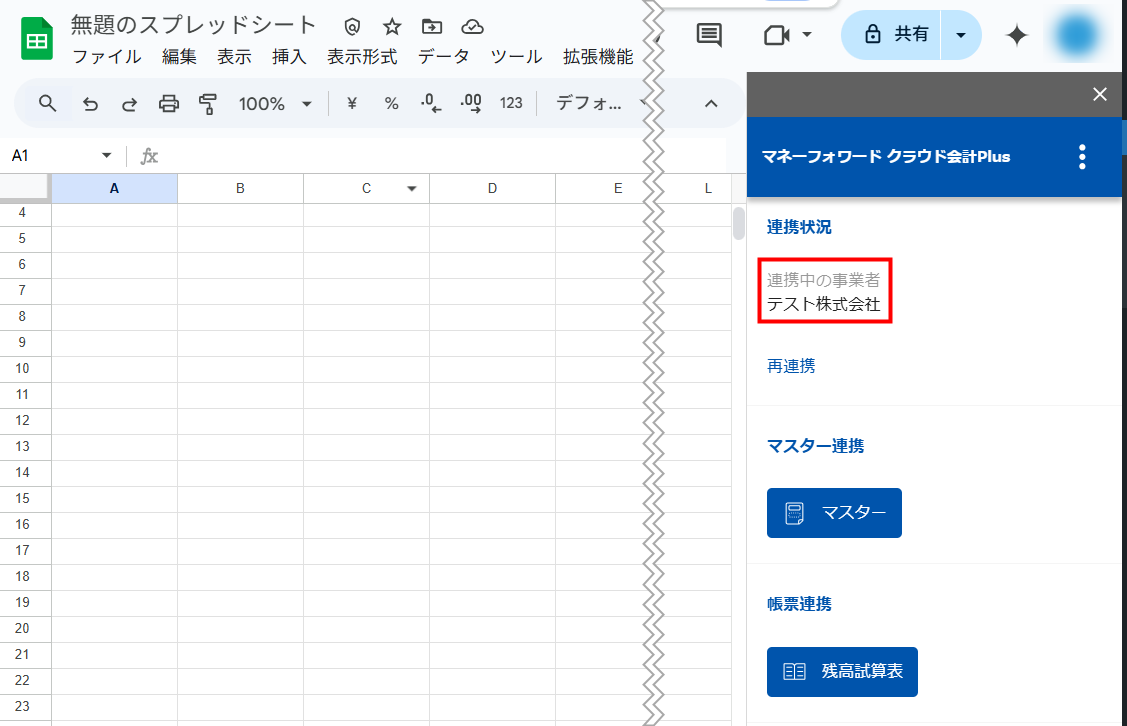Screen dimensions: 1127x726
Task: Select row 20 header
Action: pyautogui.click(x=22, y=629)
